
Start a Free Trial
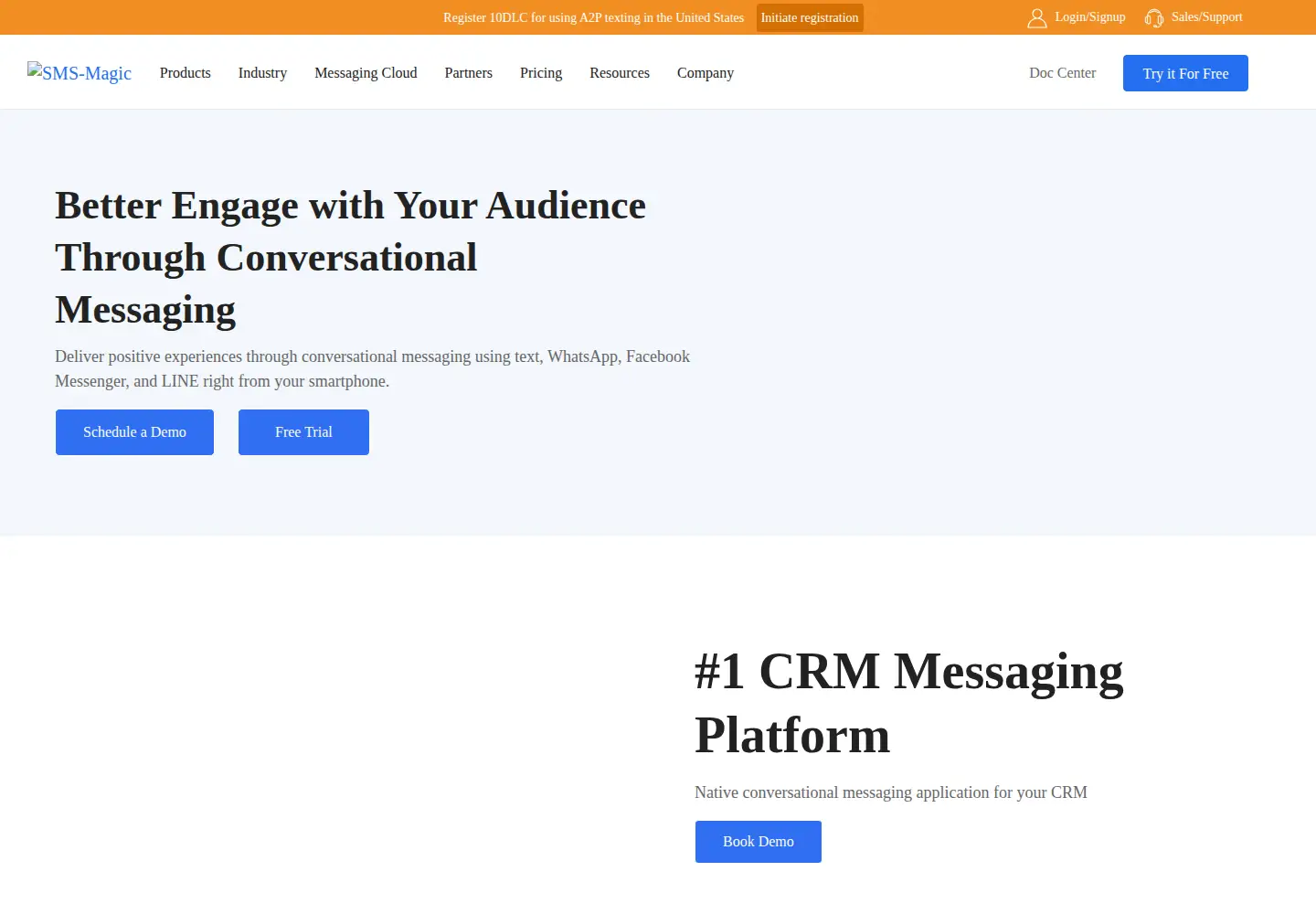tap(303, 432)
